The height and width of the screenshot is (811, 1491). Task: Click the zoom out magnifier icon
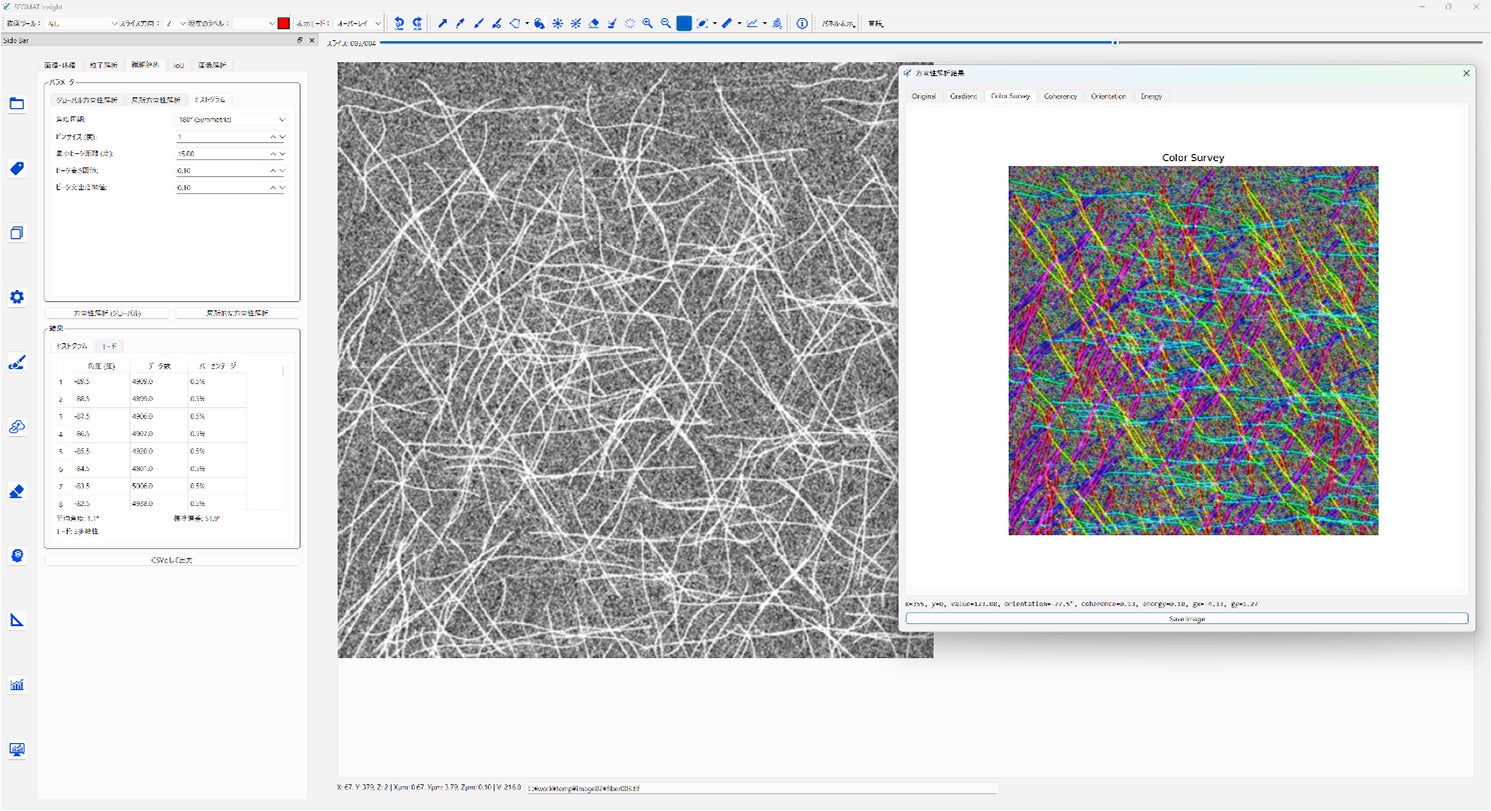[x=666, y=23]
